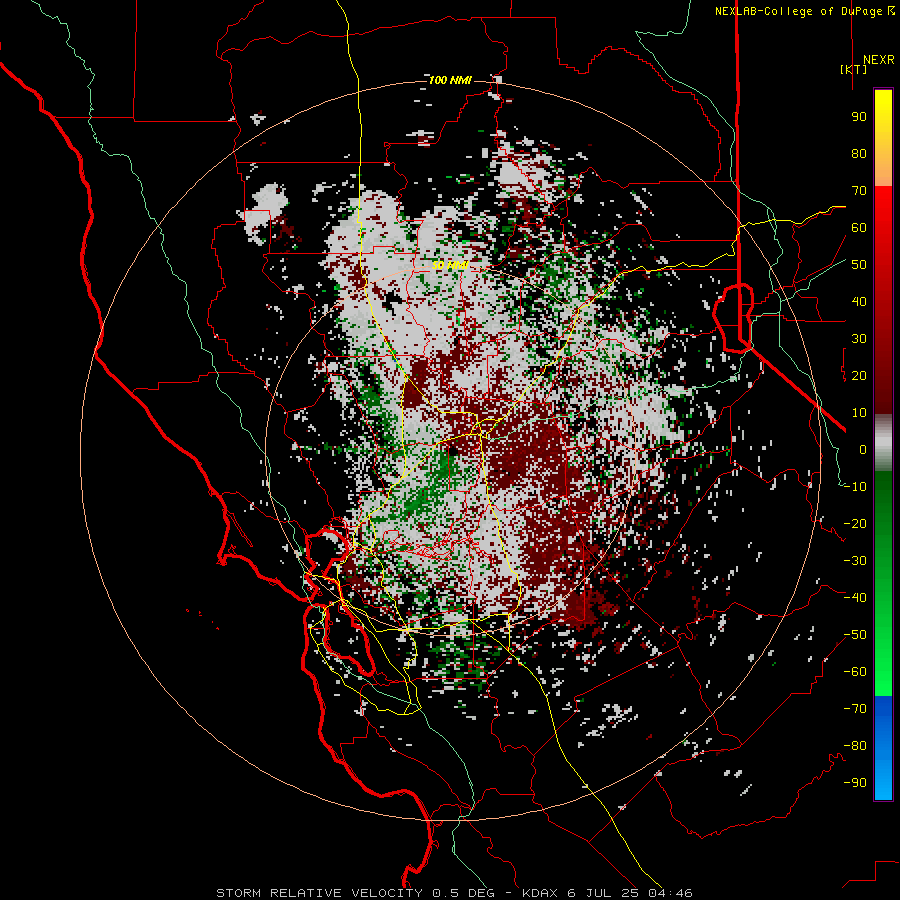Click the -20 scale value
This screenshot has height=900, width=900.
855,523
